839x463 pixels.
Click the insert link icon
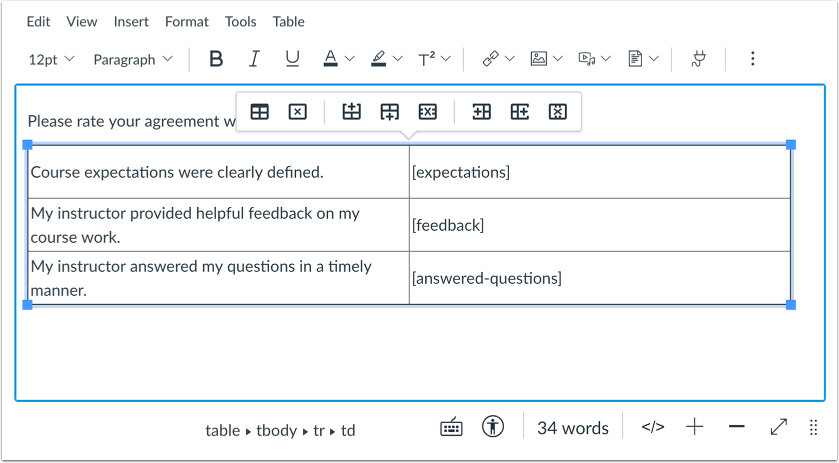point(490,58)
